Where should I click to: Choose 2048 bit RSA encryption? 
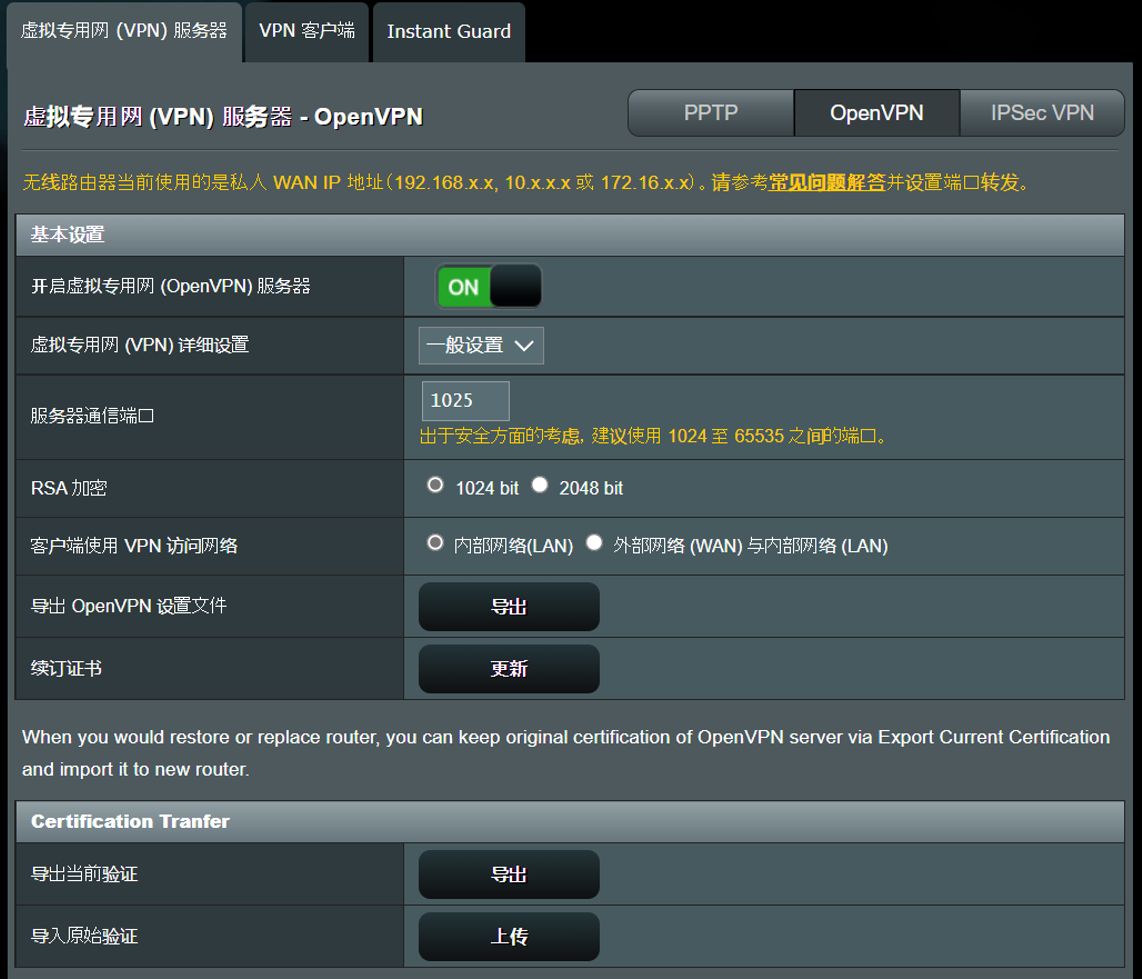click(540, 485)
